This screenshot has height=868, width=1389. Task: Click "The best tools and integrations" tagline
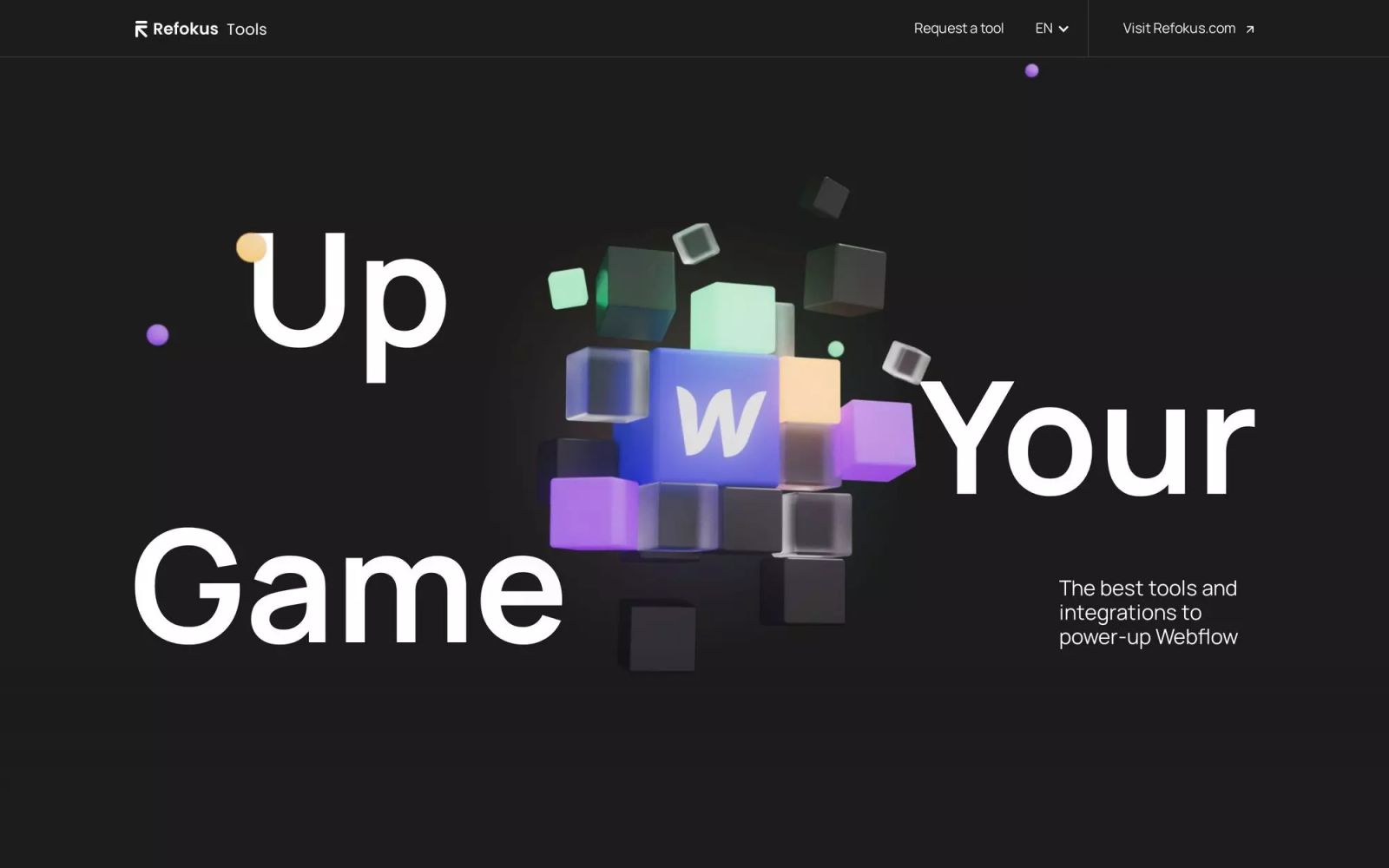click(x=1148, y=613)
